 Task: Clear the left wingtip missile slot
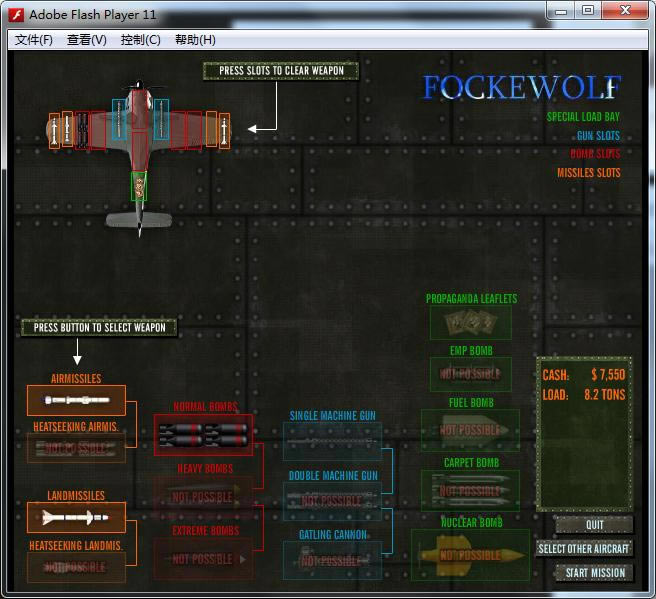(55, 129)
